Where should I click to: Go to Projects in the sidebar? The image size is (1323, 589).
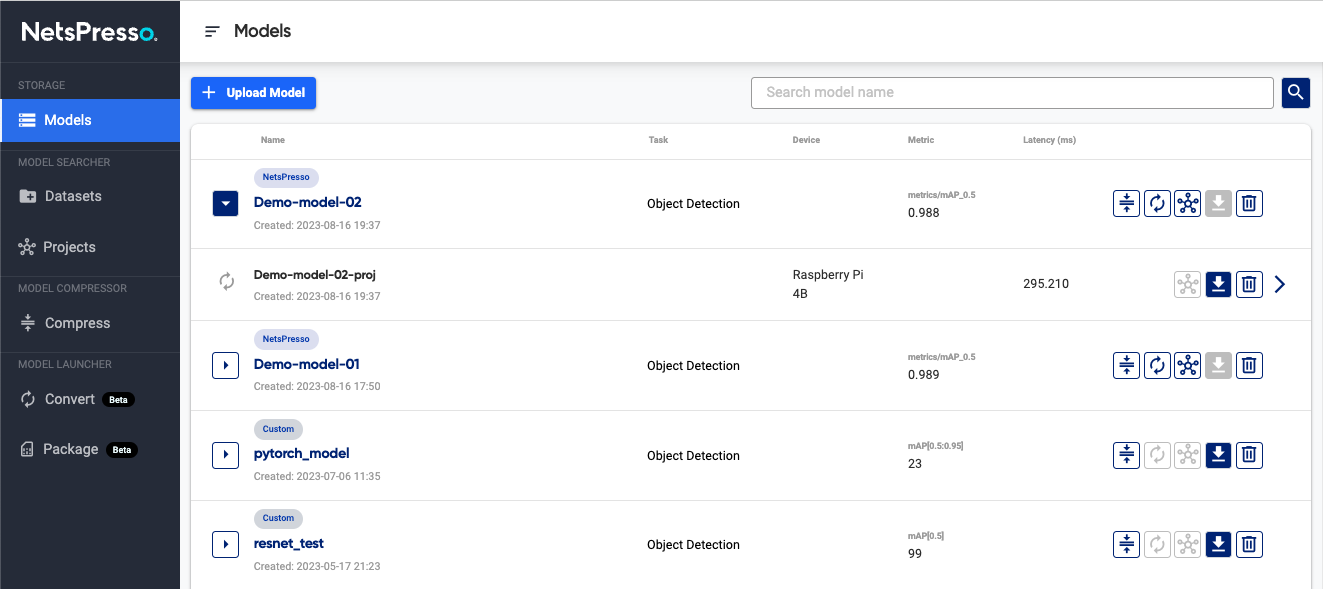(x=69, y=247)
